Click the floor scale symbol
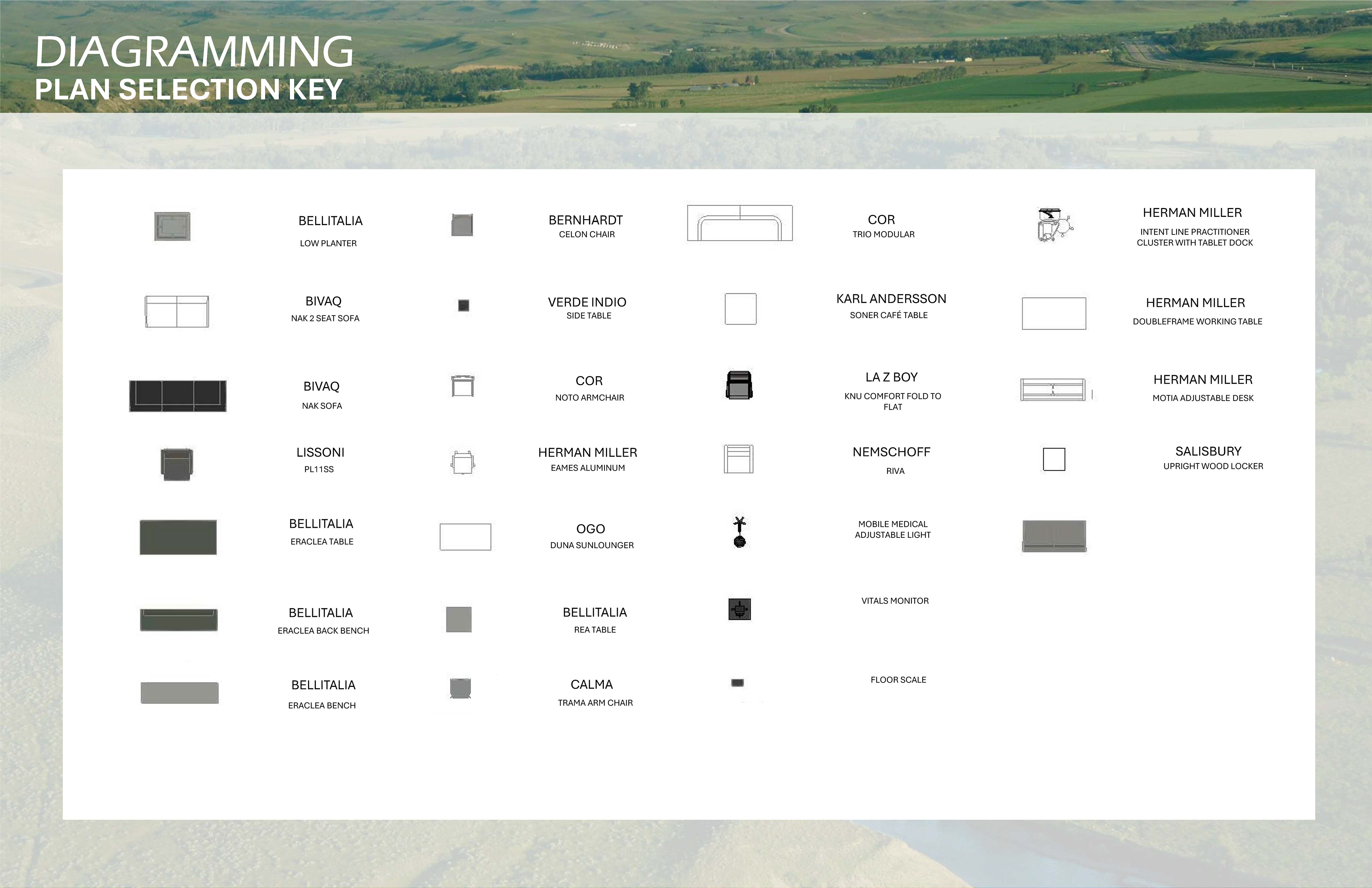Screen dimensions: 1372x888 click(x=737, y=683)
